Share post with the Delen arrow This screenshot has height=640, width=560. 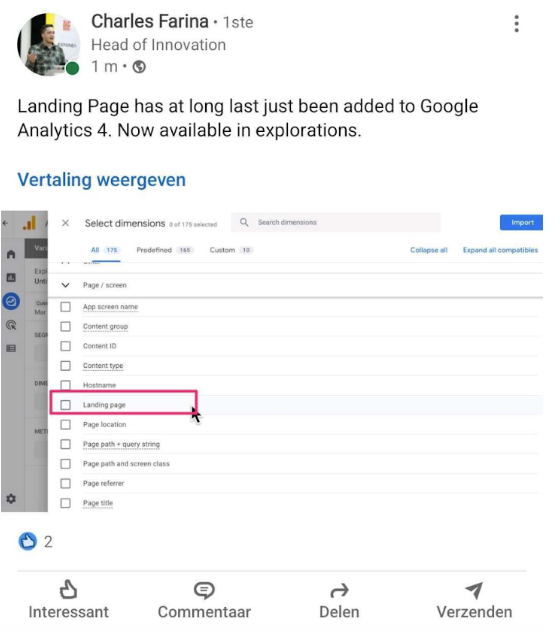(339, 590)
